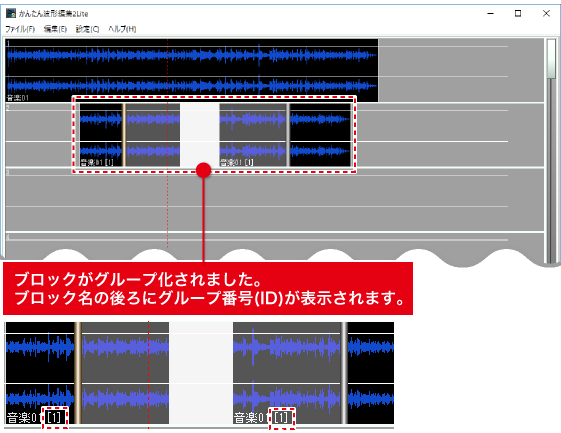Open the 設定(C) menu

87,29
